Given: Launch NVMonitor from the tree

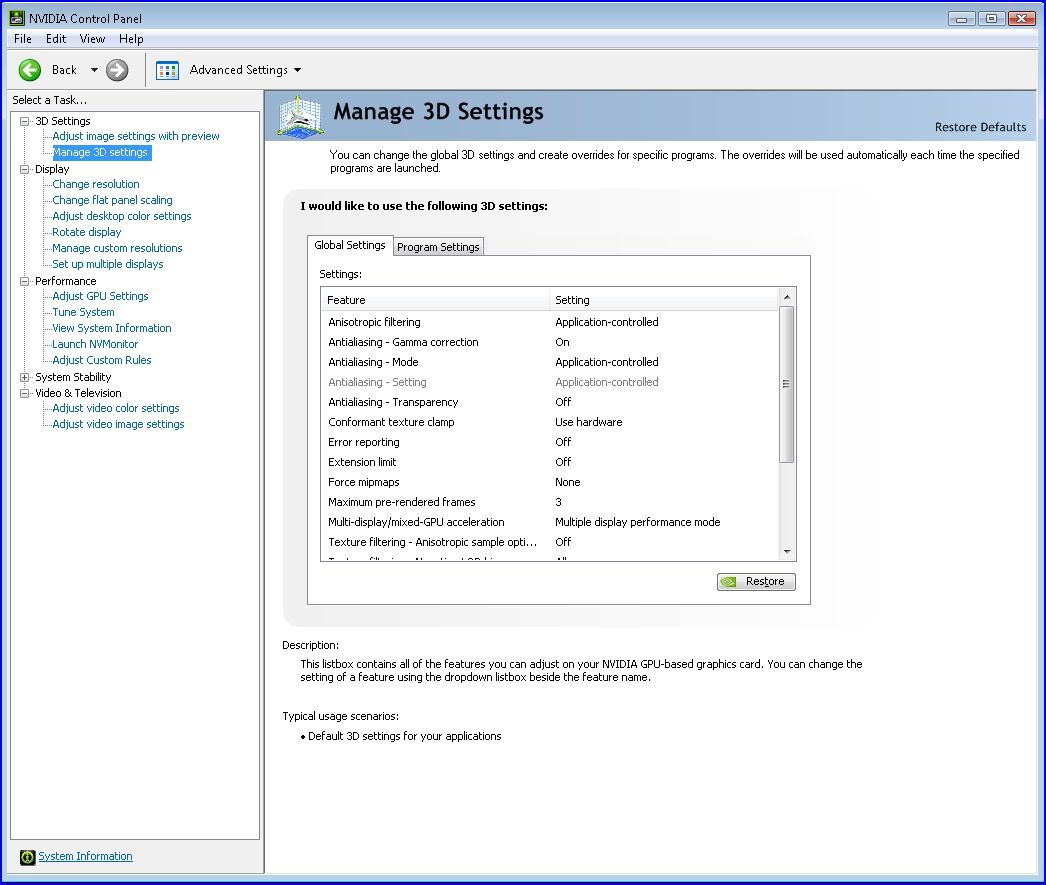Looking at the screenshot, I should click(95, 344).
